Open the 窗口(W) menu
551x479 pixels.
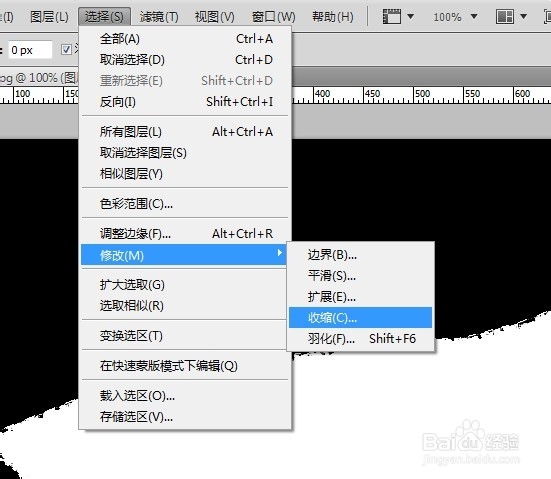(x=274, y=17)
